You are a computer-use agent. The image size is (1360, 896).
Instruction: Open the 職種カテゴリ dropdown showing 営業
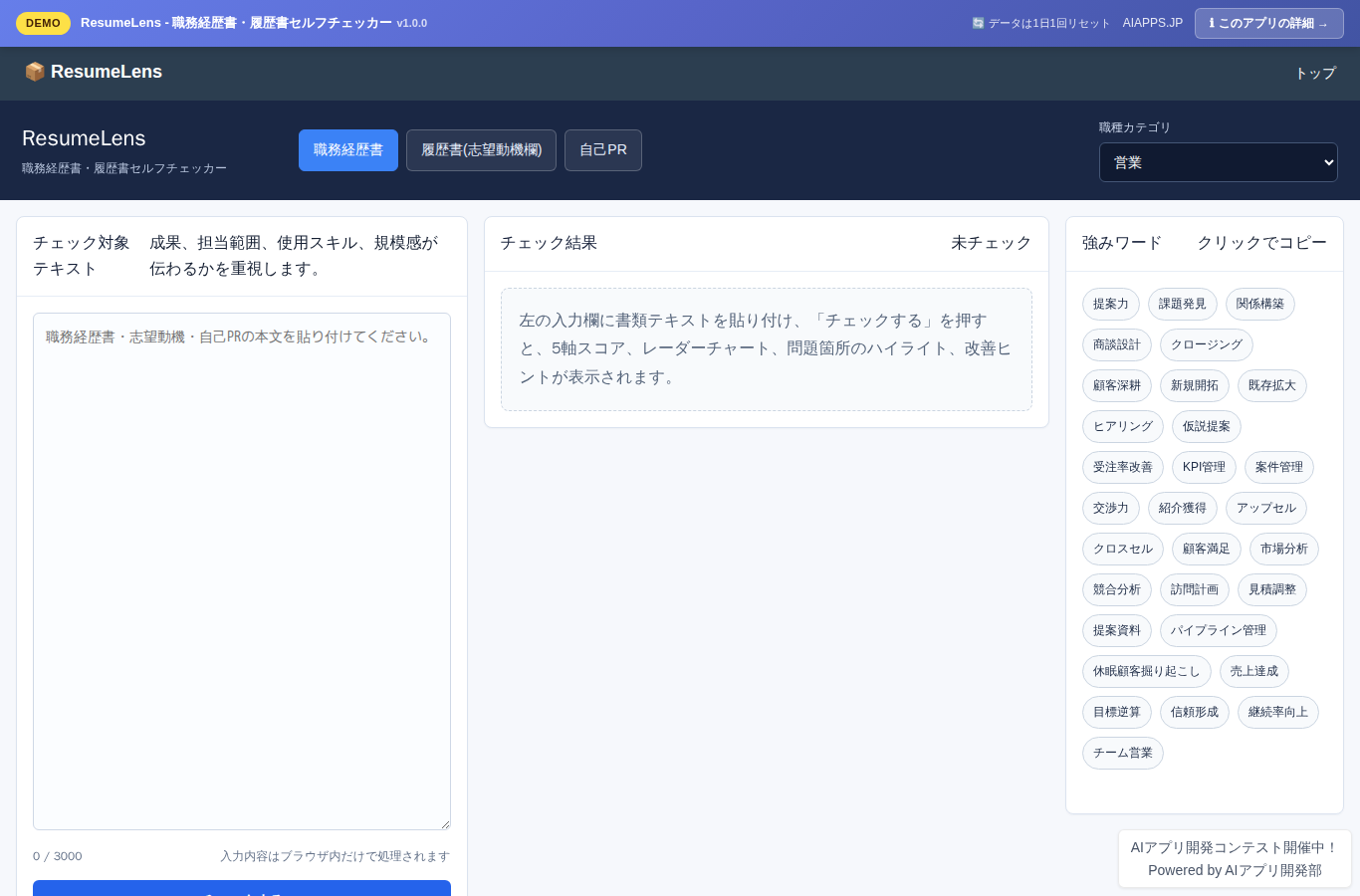1219,162
